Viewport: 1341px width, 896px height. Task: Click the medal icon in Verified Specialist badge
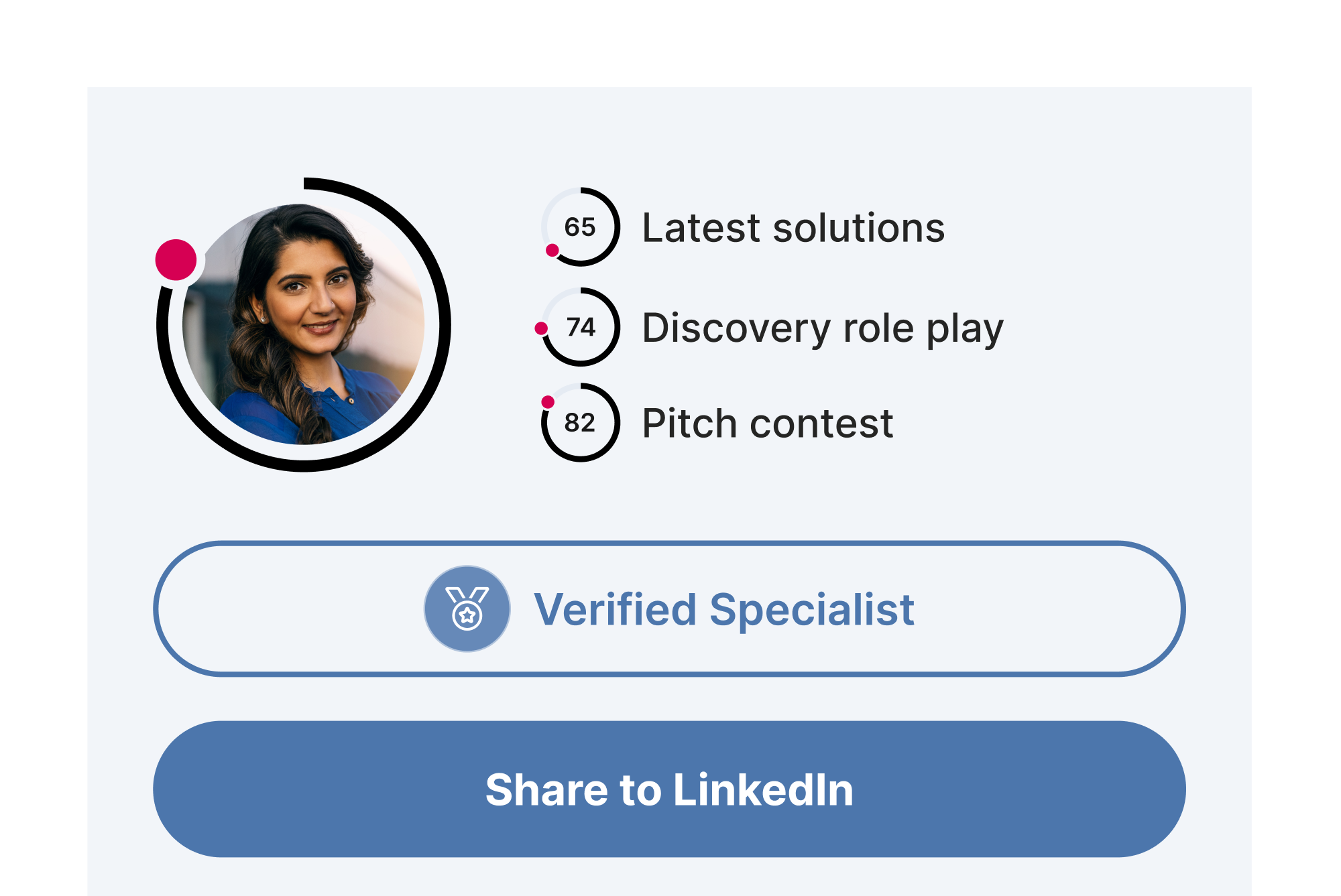coord(467,609)
